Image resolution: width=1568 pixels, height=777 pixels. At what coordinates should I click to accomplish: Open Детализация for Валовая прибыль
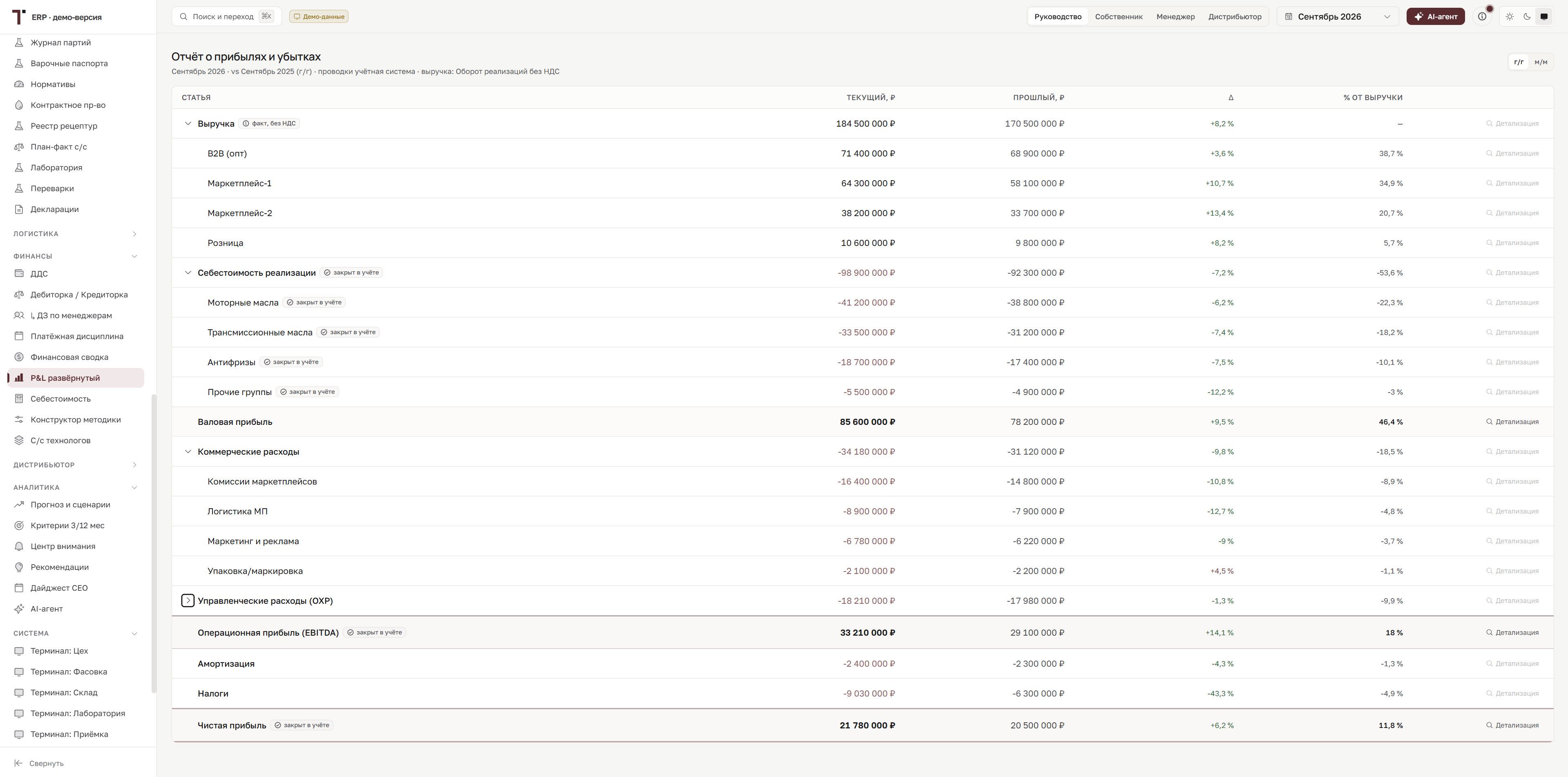click(1512, 422)
